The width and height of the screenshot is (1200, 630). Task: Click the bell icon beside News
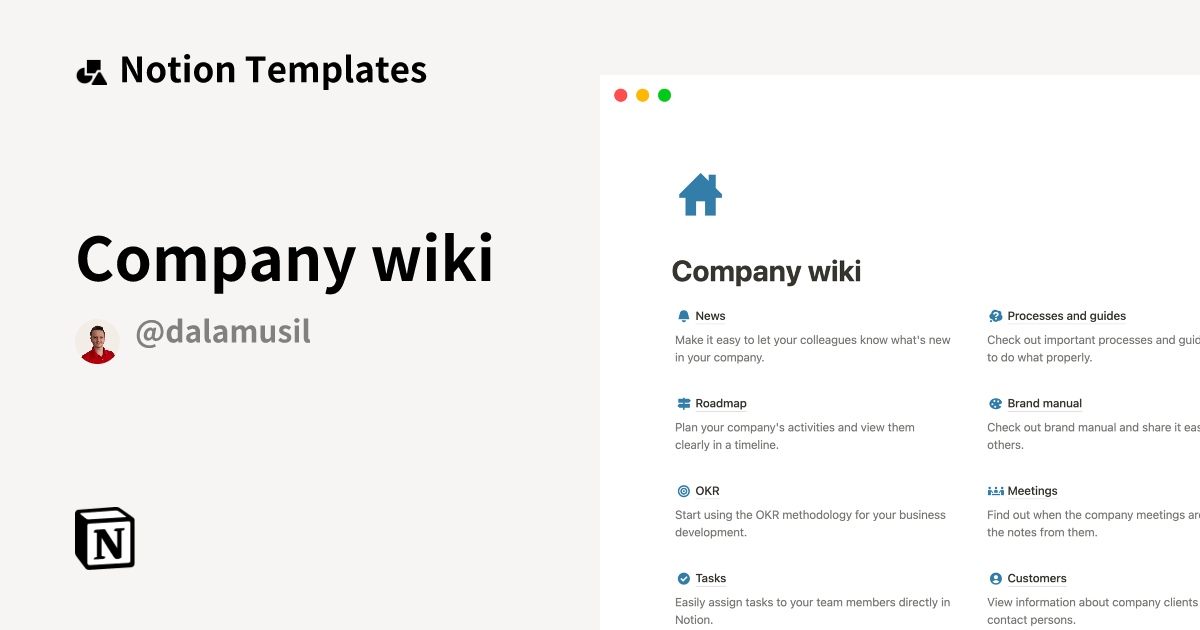pos(684,316)
